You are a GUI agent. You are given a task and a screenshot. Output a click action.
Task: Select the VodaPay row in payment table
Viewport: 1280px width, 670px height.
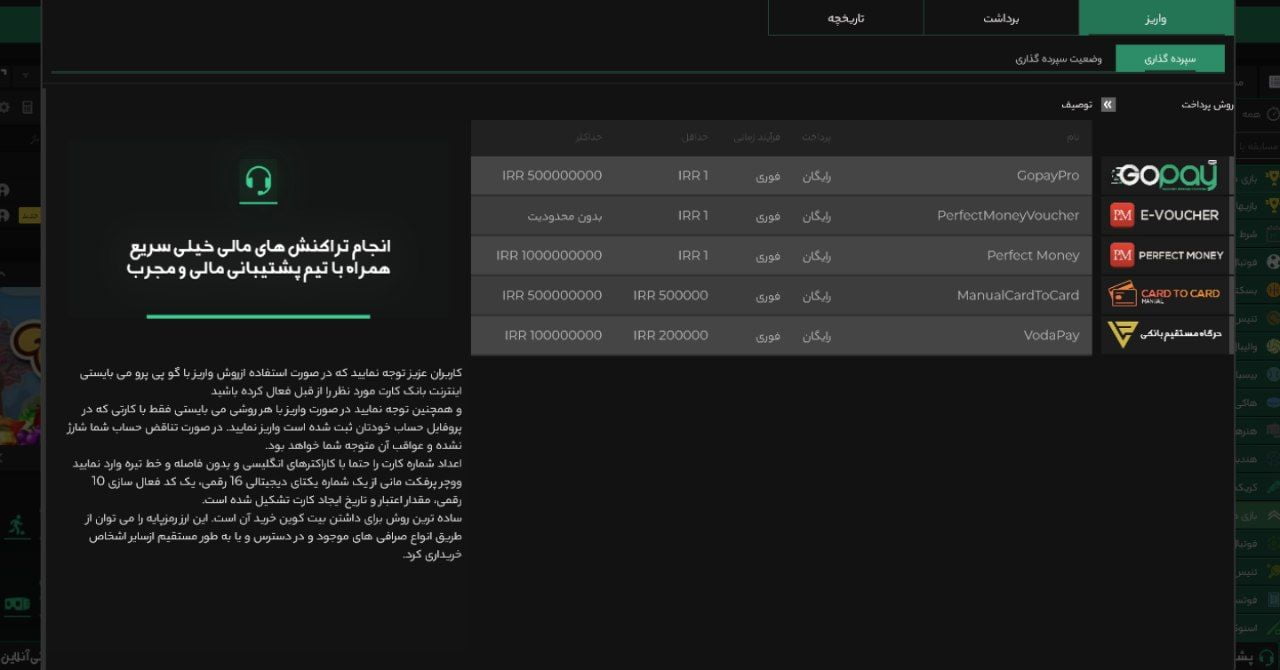780,335
